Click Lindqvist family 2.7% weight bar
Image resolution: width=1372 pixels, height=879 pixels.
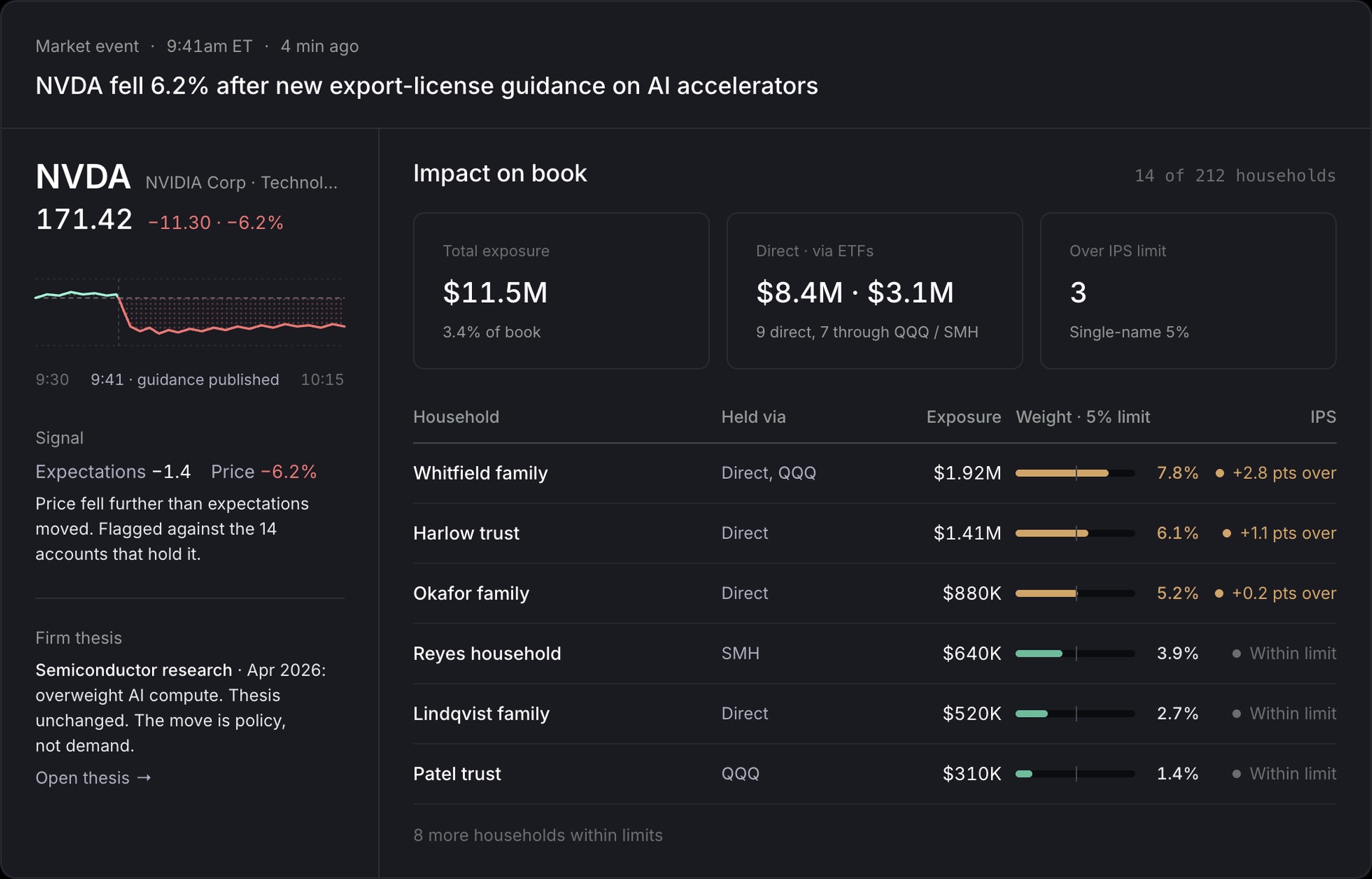[1075, 713]
